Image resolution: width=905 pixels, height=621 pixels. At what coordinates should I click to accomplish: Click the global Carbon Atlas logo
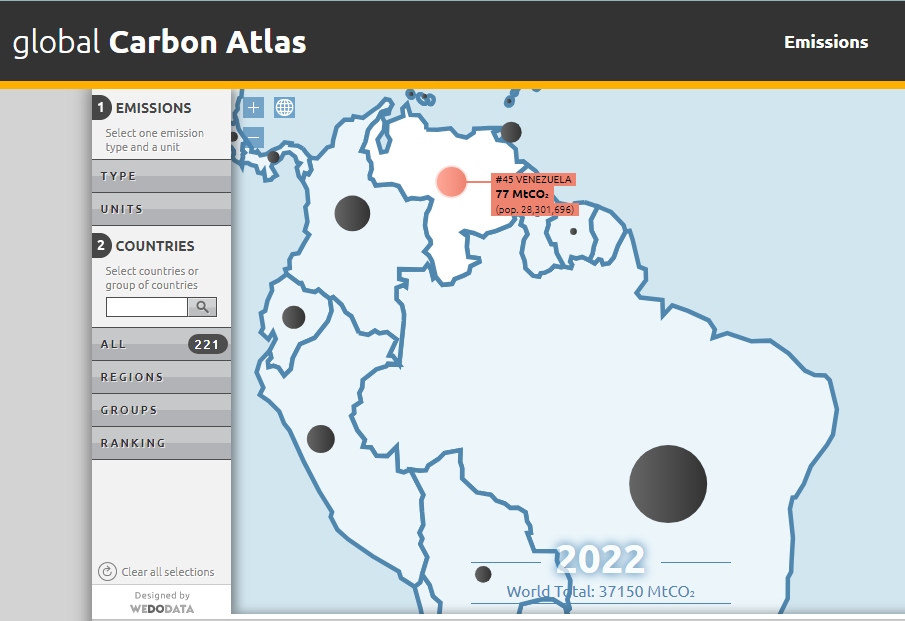(159, 43)
